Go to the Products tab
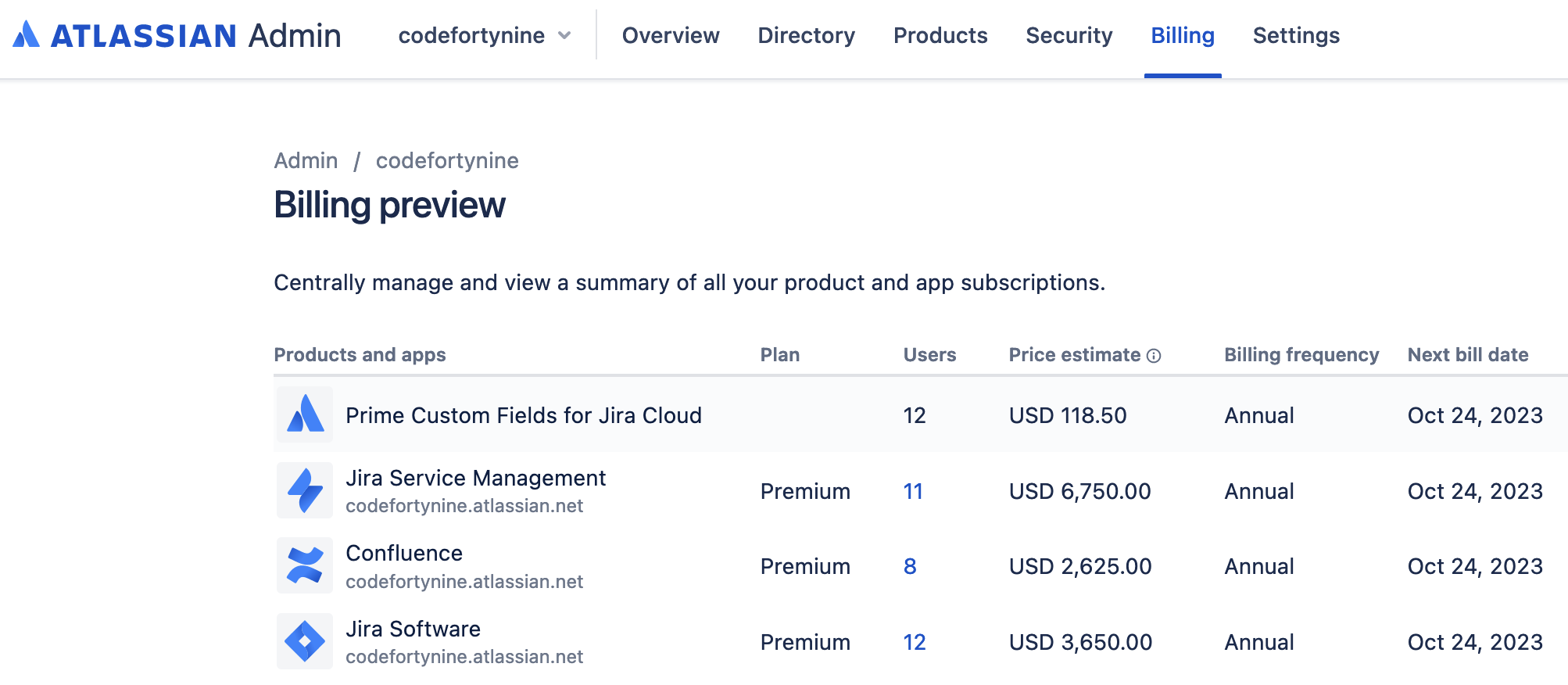 tap(940, 36)
